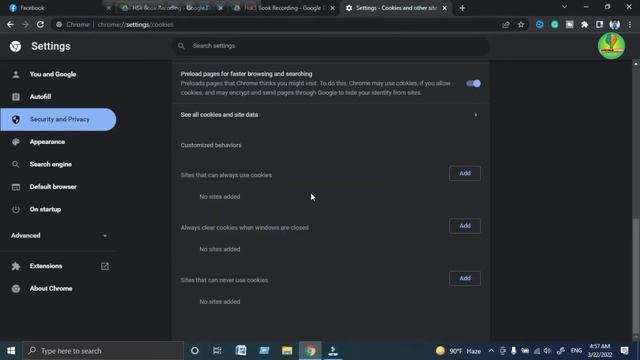The width and height of the screenshot is (640, 360).
Task: Open File Explorer from the taskbar
Action: tap(287, 351)
